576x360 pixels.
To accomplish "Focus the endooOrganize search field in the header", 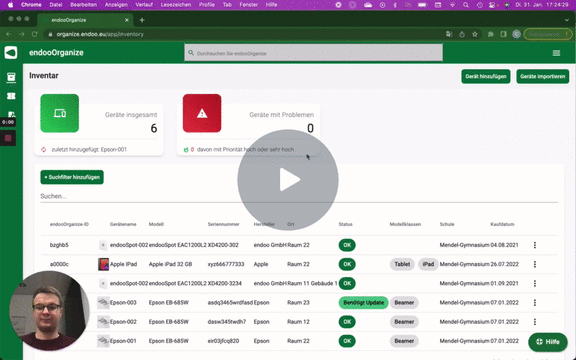I will (x=313, y=53).
